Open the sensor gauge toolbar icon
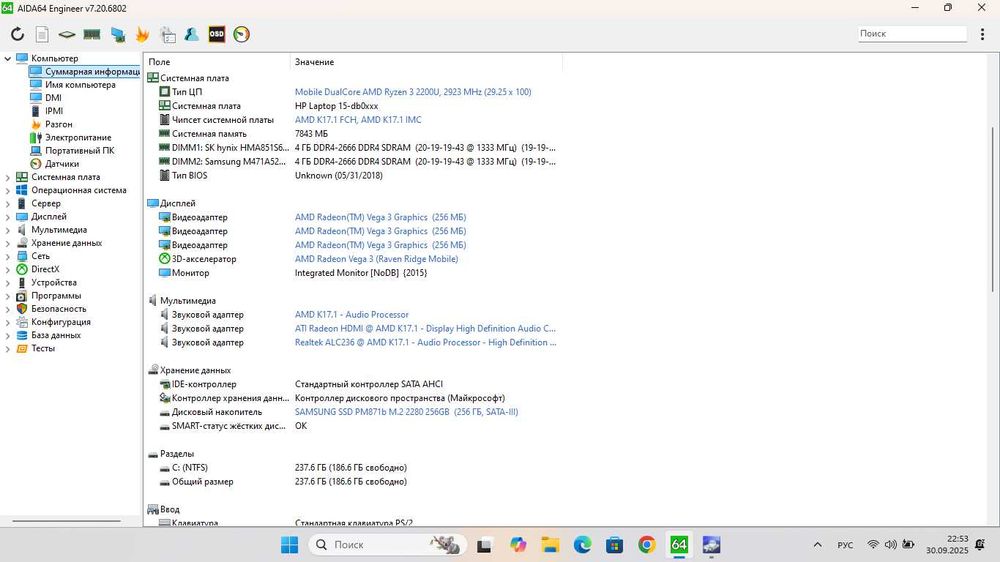 [x=242, y=34]
